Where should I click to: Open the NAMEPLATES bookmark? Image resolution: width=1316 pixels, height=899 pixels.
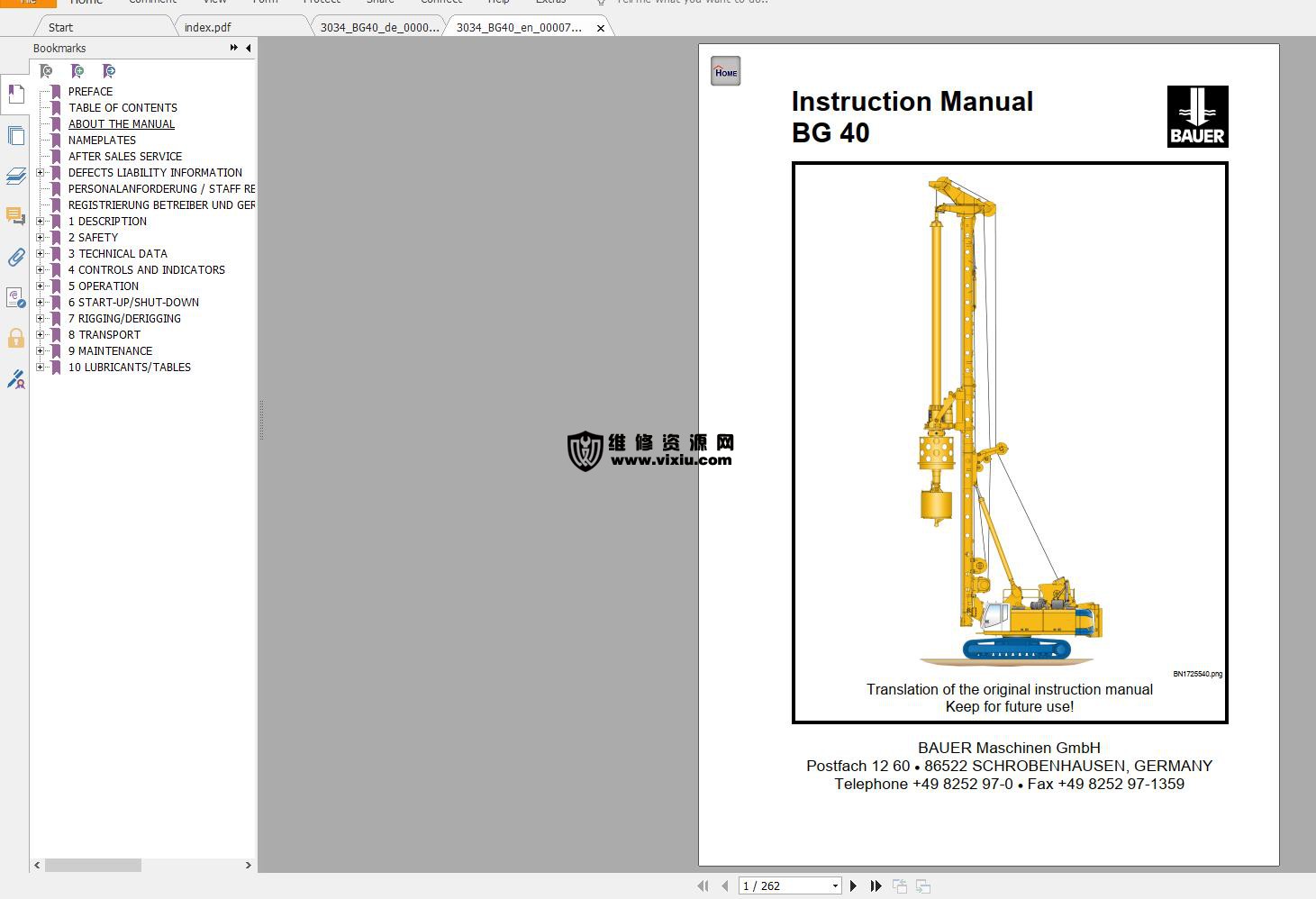click(102, 140)
